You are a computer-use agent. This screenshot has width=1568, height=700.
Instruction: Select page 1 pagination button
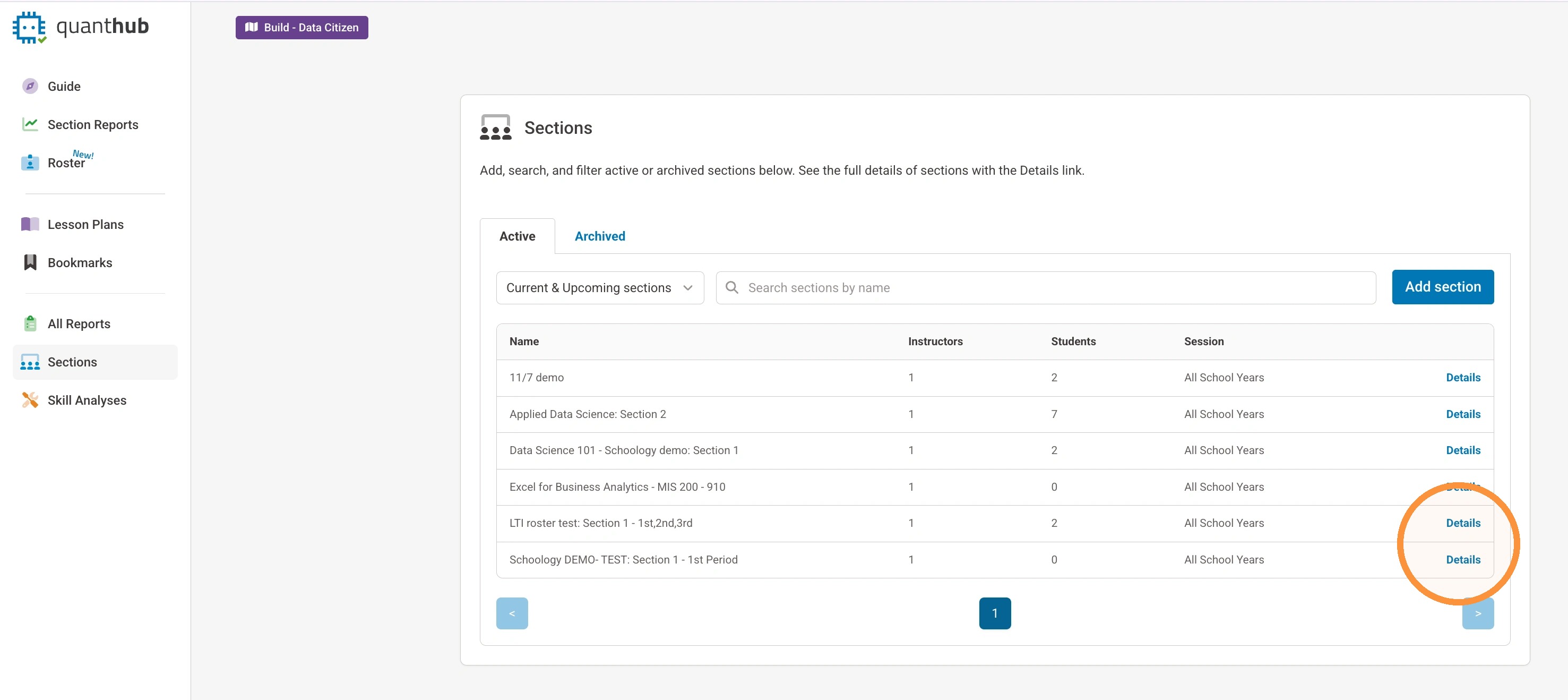pyautogui.click(x=995, y=613)
